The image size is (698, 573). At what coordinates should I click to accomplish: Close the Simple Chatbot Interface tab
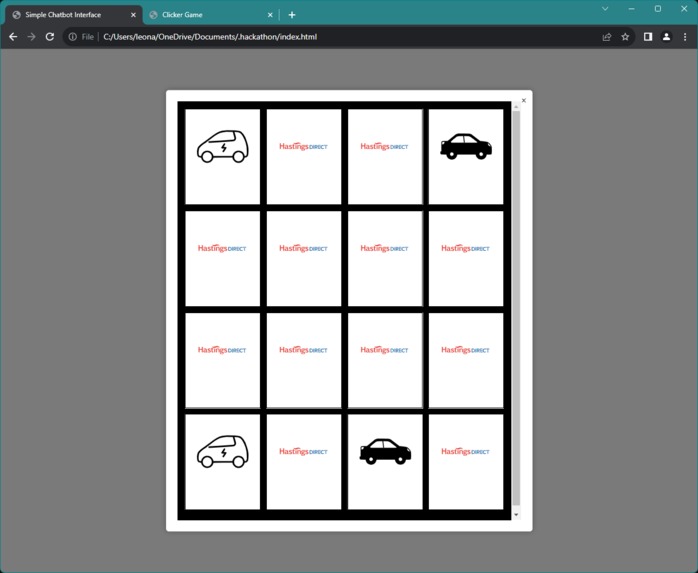(133, 15)
